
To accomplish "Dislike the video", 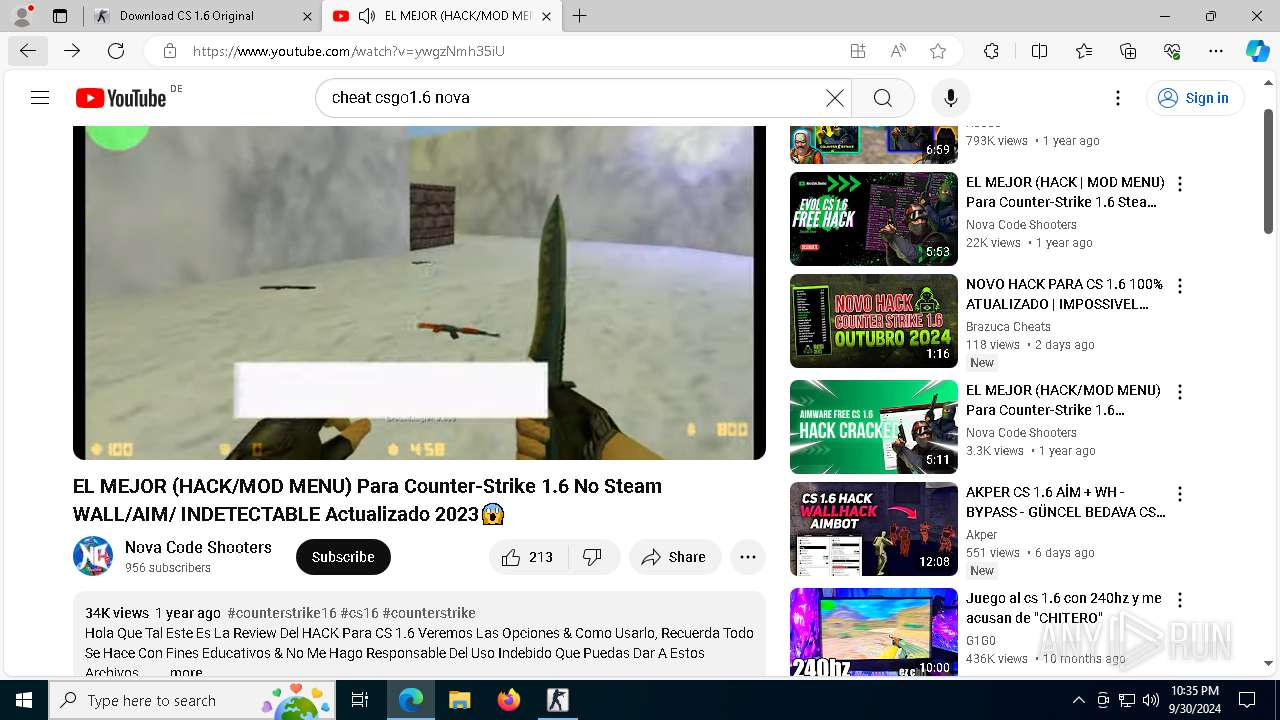I will [593, 557].
